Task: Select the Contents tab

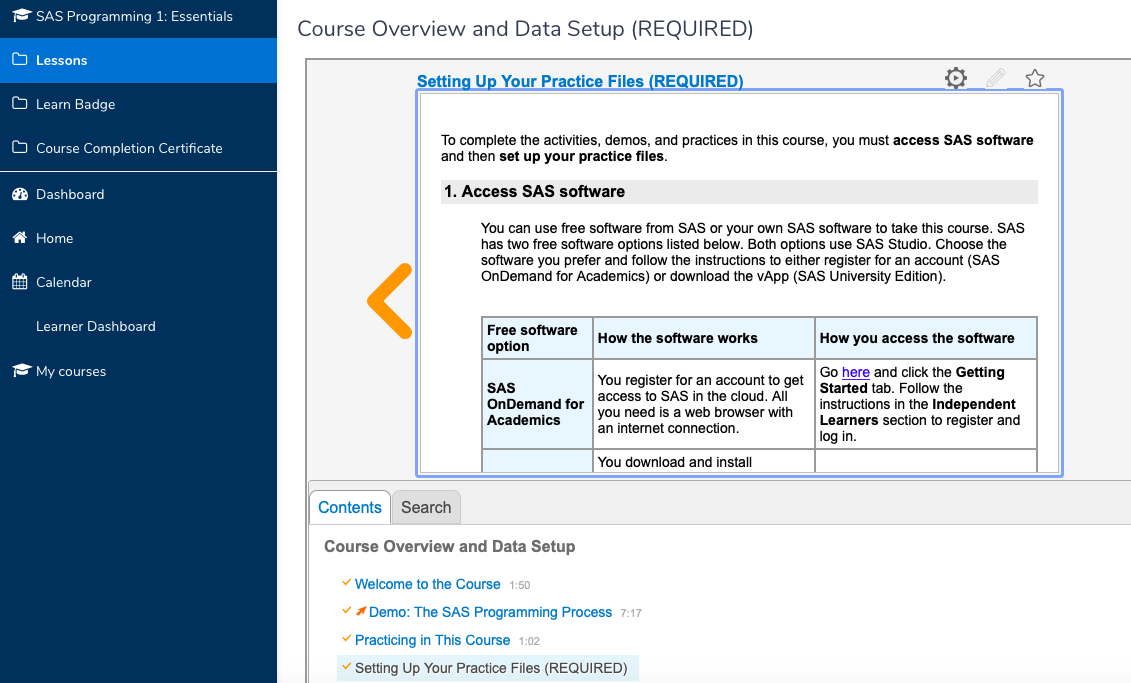Action: (x=349, y=507)
